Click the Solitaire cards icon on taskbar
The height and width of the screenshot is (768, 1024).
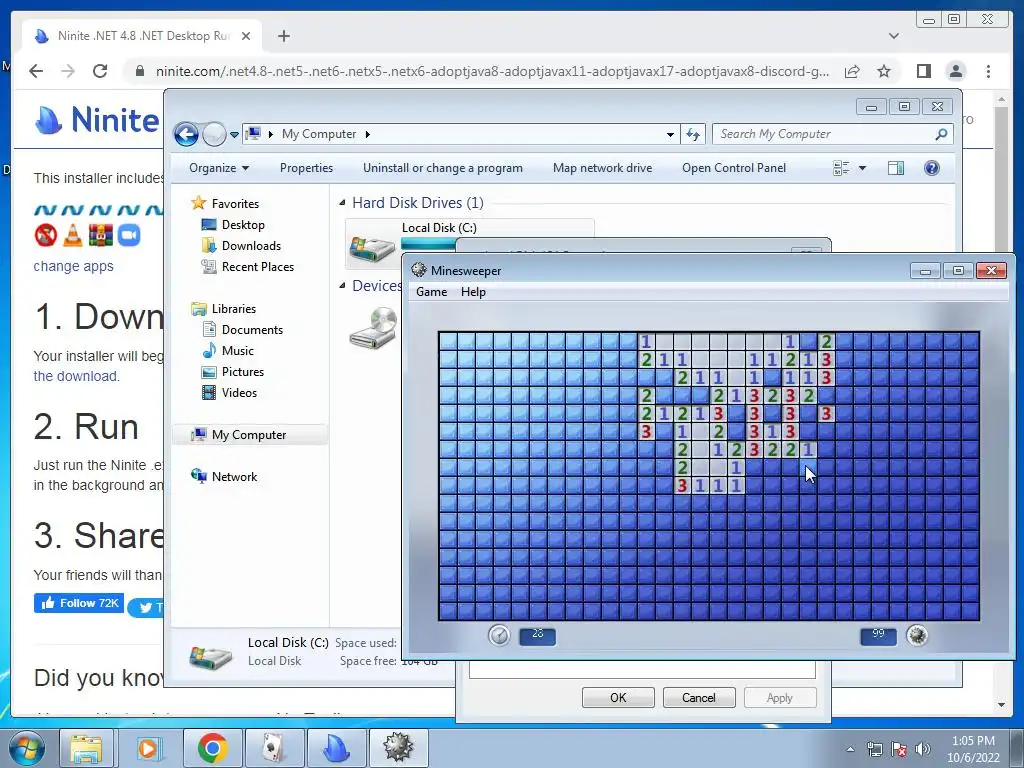(x=274, y=748)
